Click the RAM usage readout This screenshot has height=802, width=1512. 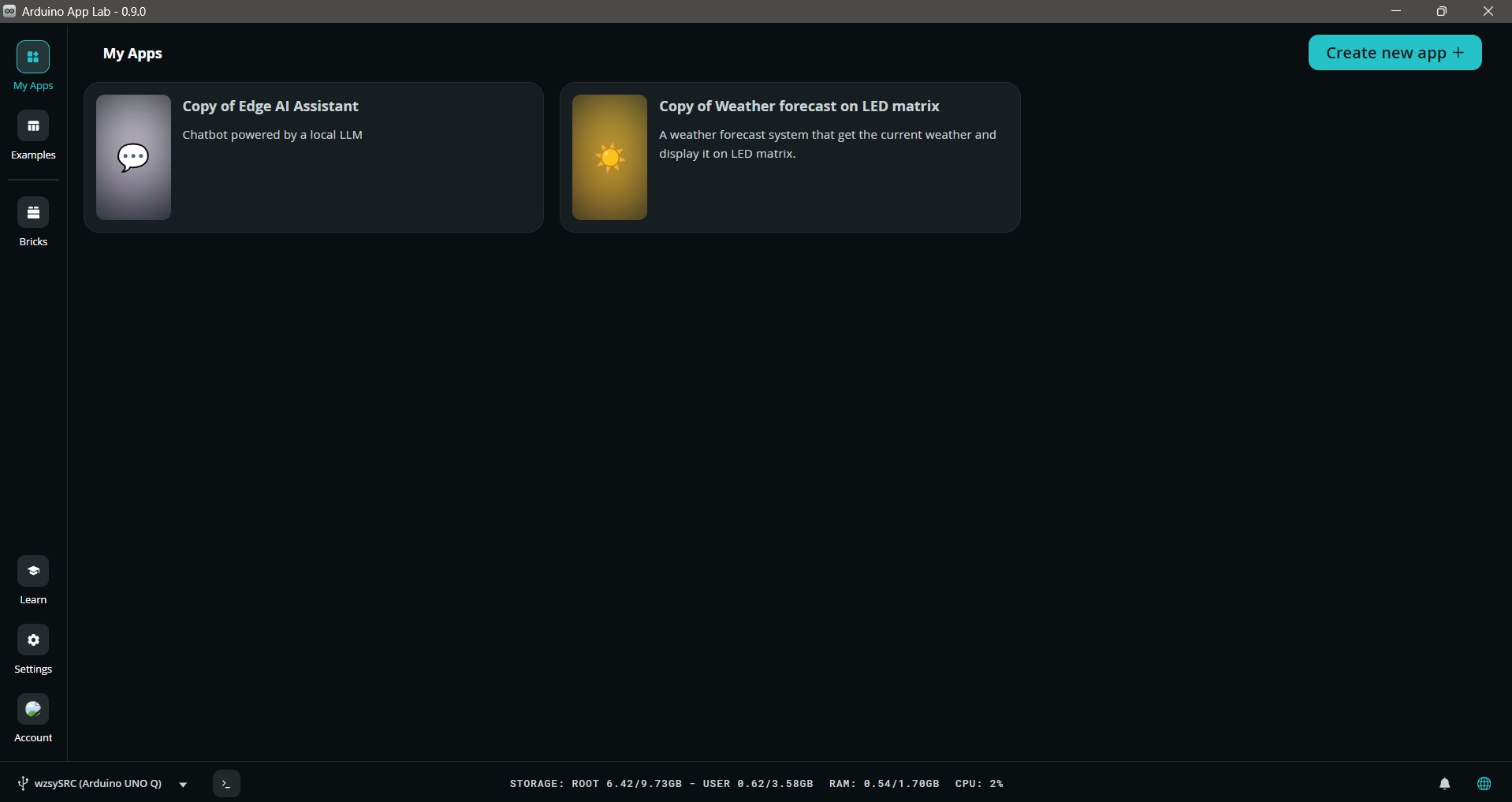[x=884, y=784]
